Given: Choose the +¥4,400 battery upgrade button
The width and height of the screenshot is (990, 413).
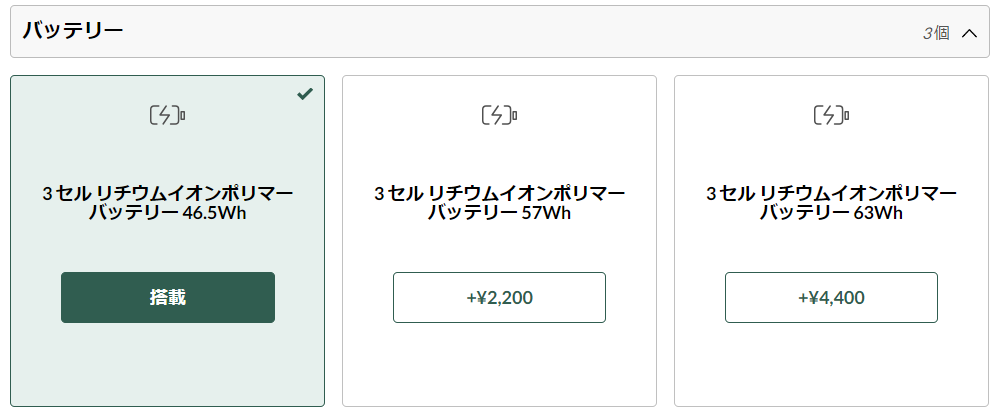Looking at the screenshot, I should click(832, 297).
